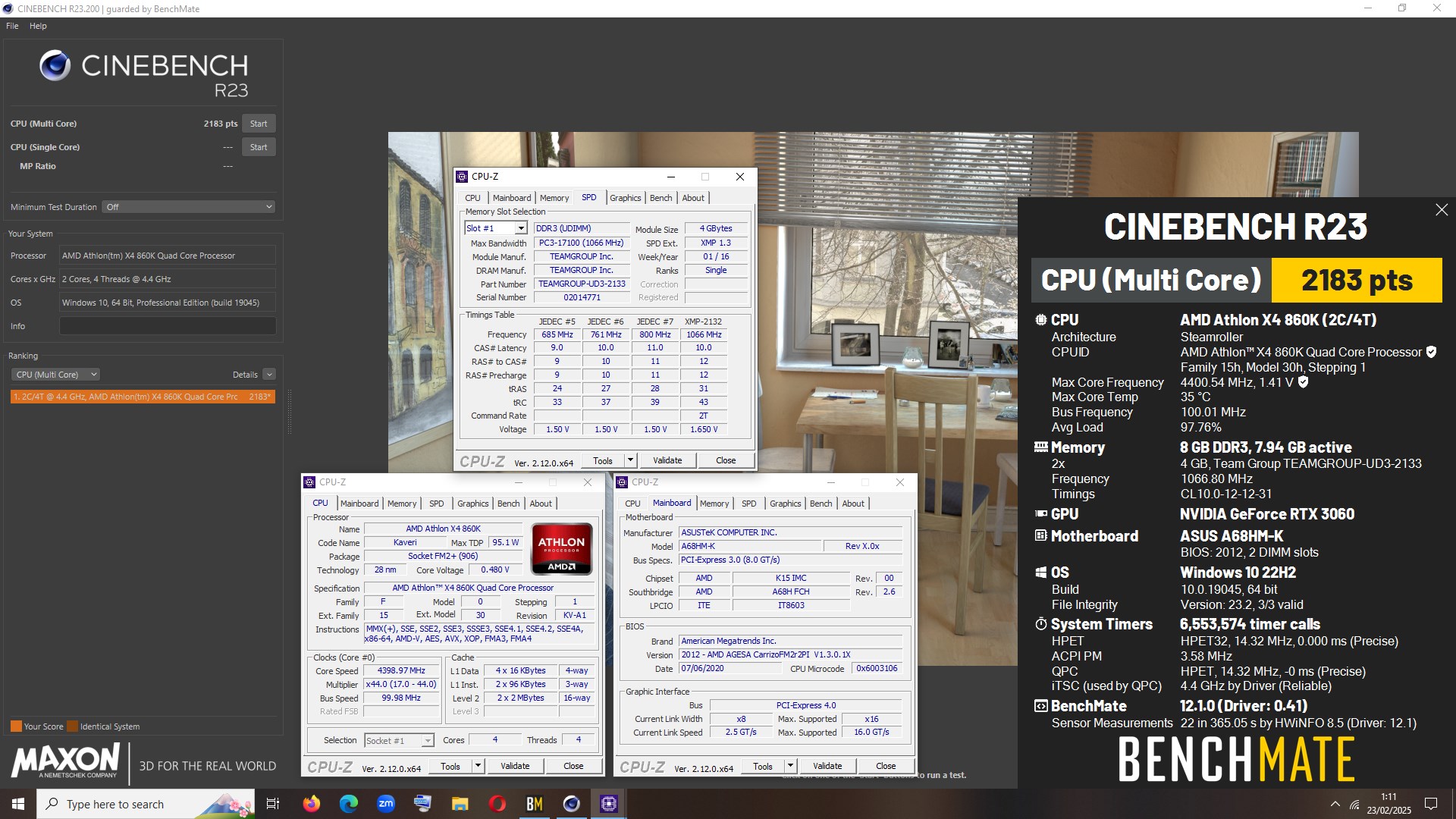This screenshot has height=819, width=1456.
Task: Click Close button in CPU window
Action: [573, 766]
